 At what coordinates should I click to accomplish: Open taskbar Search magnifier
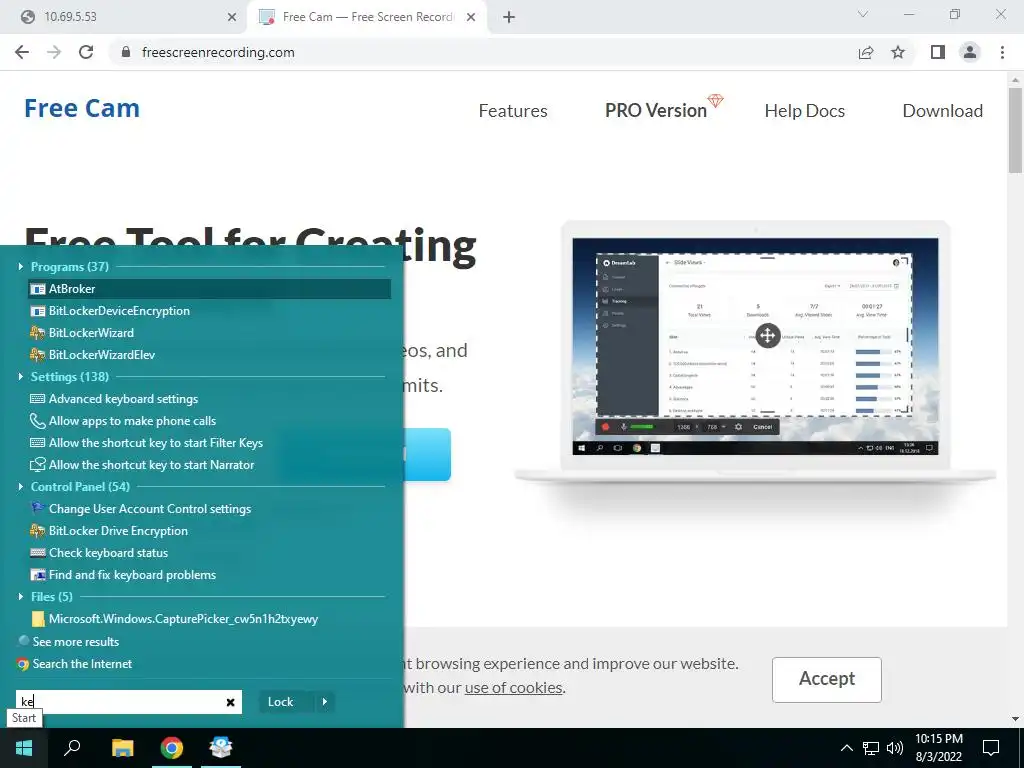pyautogui.click(x=72, y=748)
